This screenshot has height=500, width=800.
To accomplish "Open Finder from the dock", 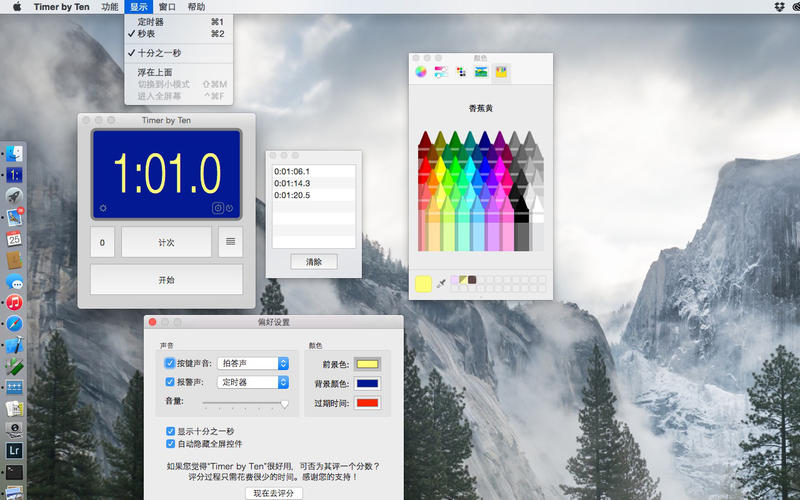I will (14, 154).
